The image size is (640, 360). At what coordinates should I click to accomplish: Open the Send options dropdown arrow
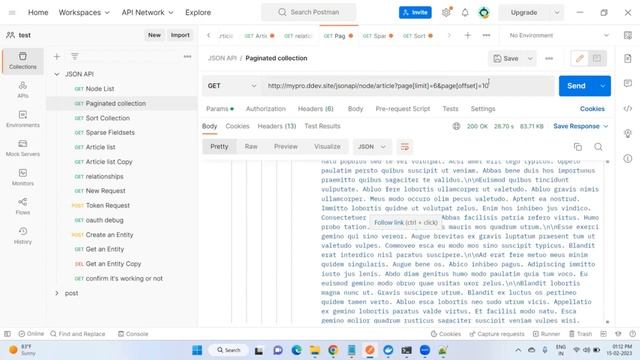tap(603, 86)
